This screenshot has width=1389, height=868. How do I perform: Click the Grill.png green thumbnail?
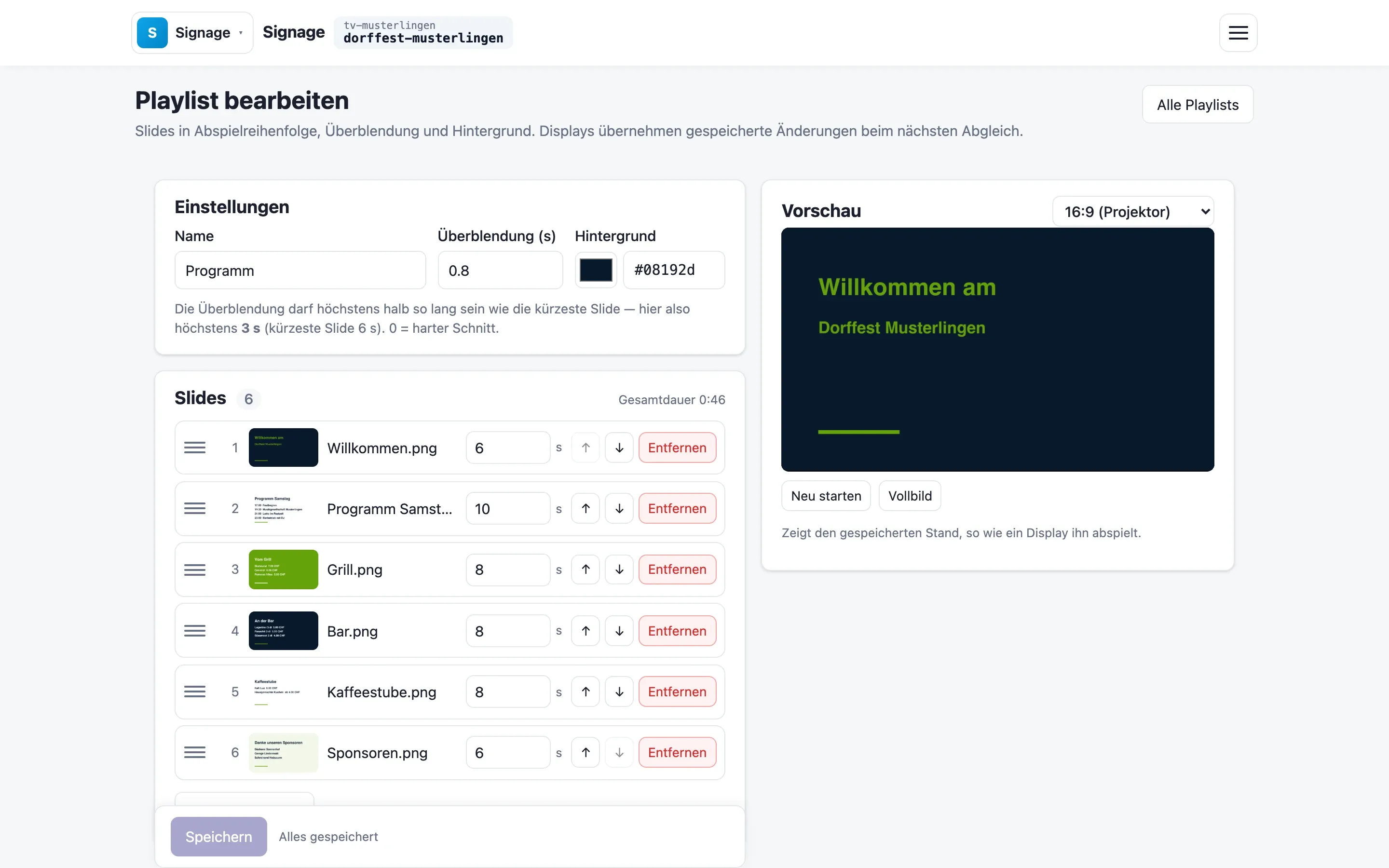(284, 570)
